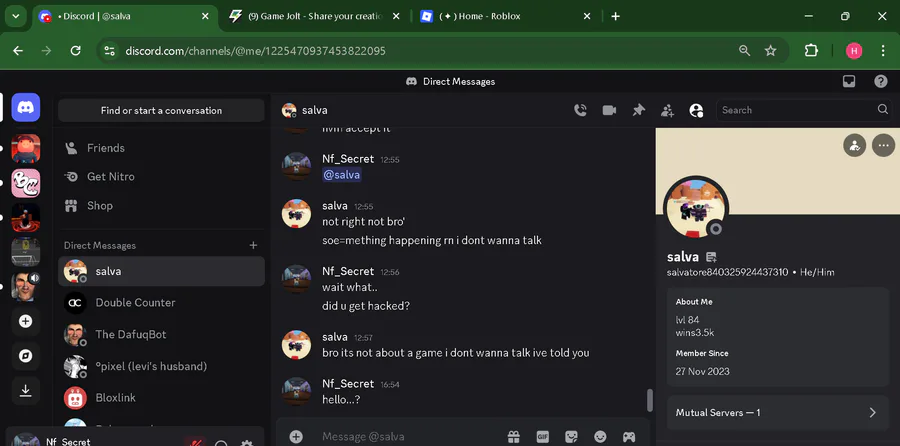Click the @salva mention in chat
900x446 pixels.
pyautogui.click(x=342, y=175)
